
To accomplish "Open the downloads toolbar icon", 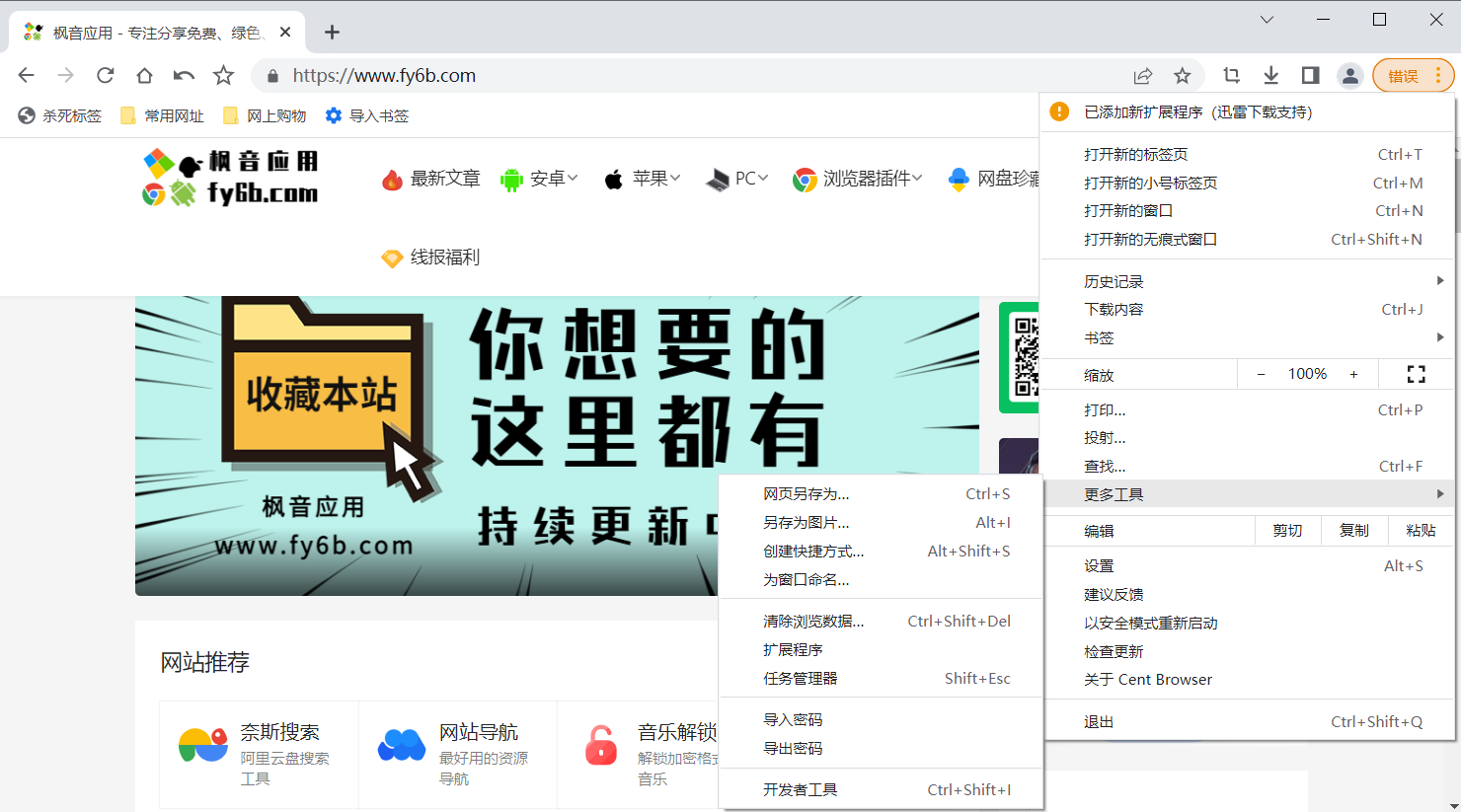I will pyautogui.click(x=1271, y=75).
